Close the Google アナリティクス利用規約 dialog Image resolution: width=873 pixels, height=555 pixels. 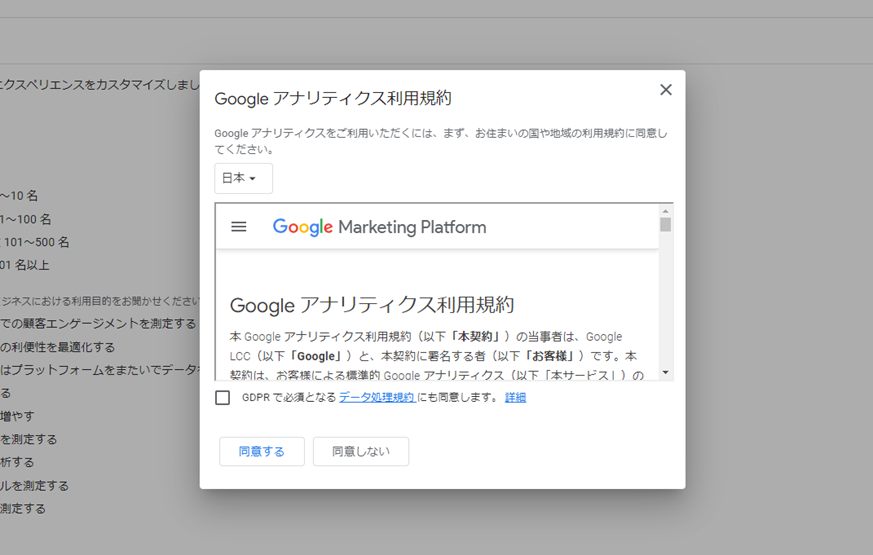click(x=665, y=90)
